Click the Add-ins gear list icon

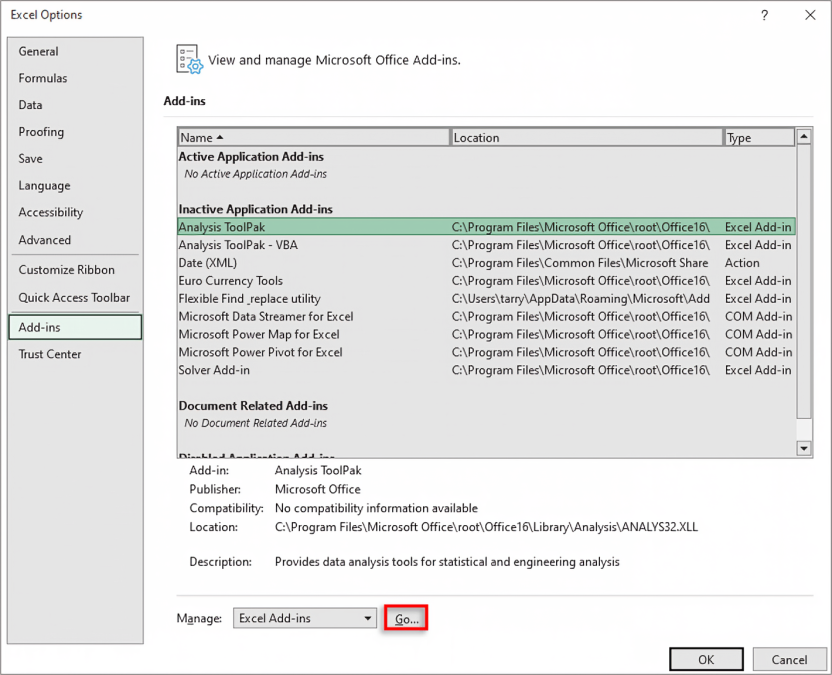(189, 59)
